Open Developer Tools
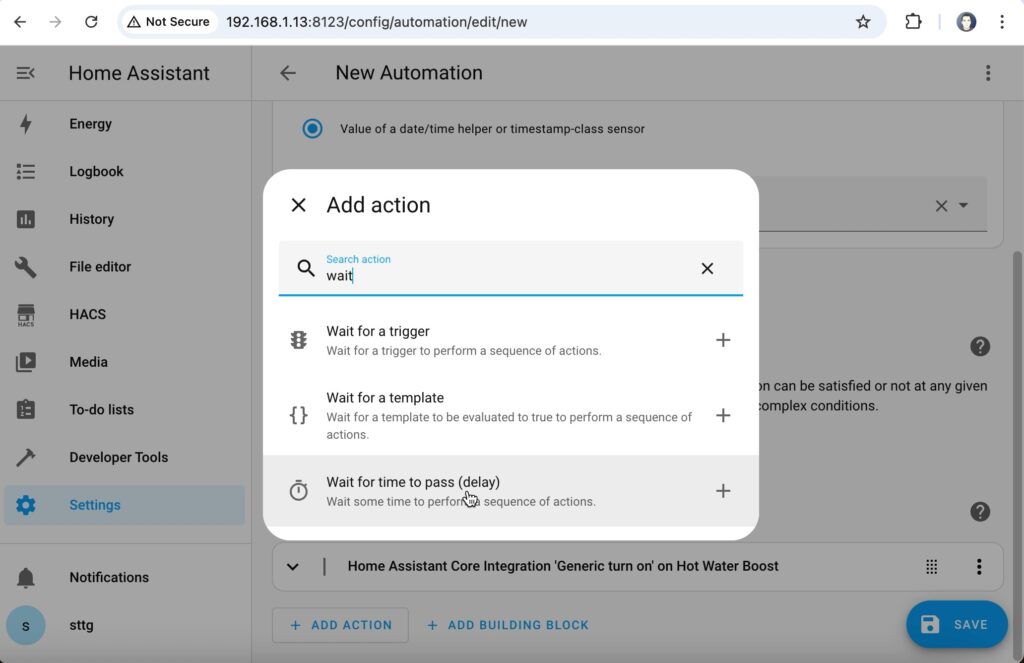This screenshot has height=663, width=1024. 124,458
